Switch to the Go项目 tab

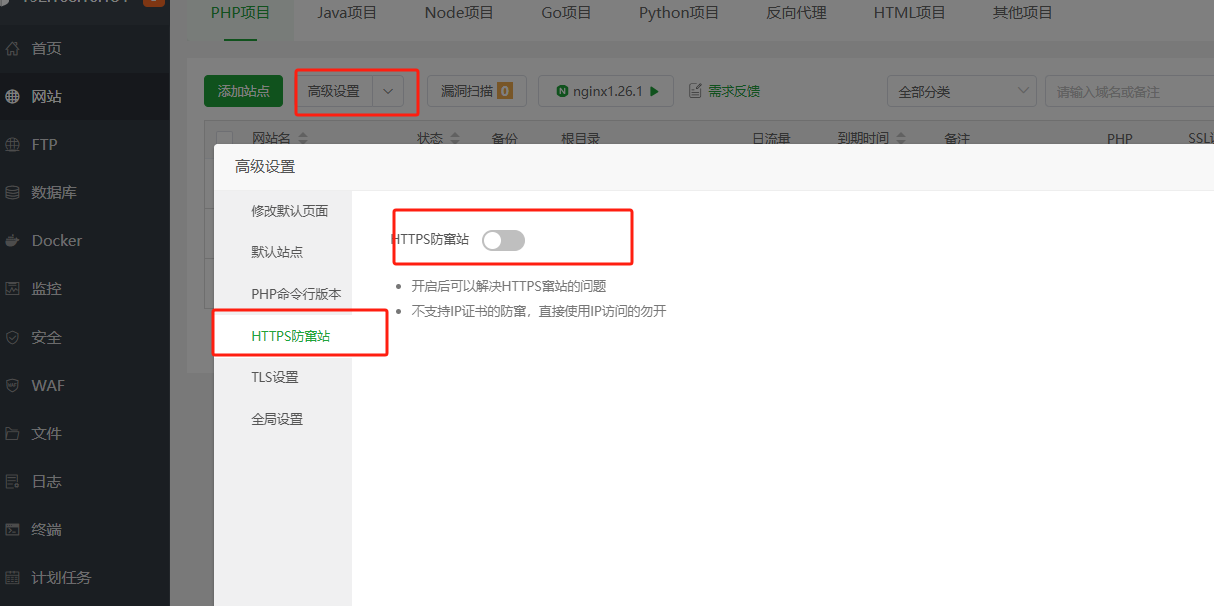coord(566,13)
